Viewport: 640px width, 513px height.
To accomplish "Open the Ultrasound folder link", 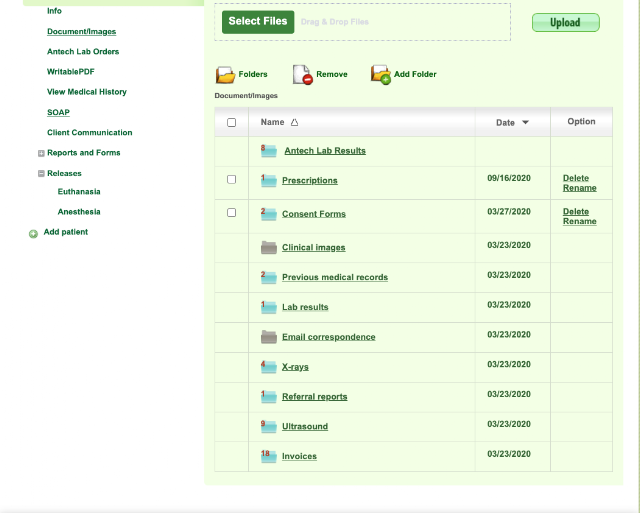I will point(305,426).
